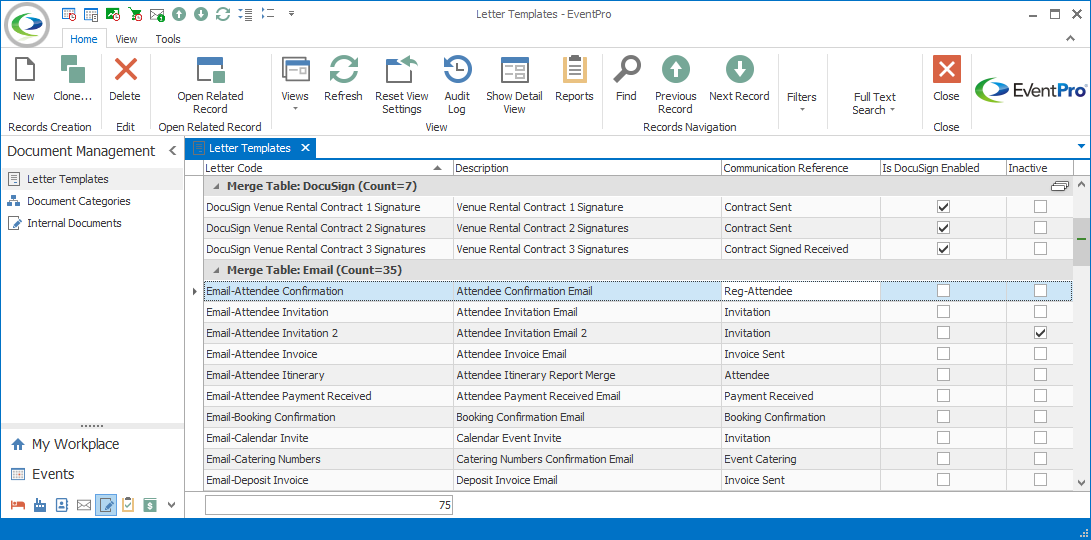
Task: Go to Next Record
Action: pos(739,79)
